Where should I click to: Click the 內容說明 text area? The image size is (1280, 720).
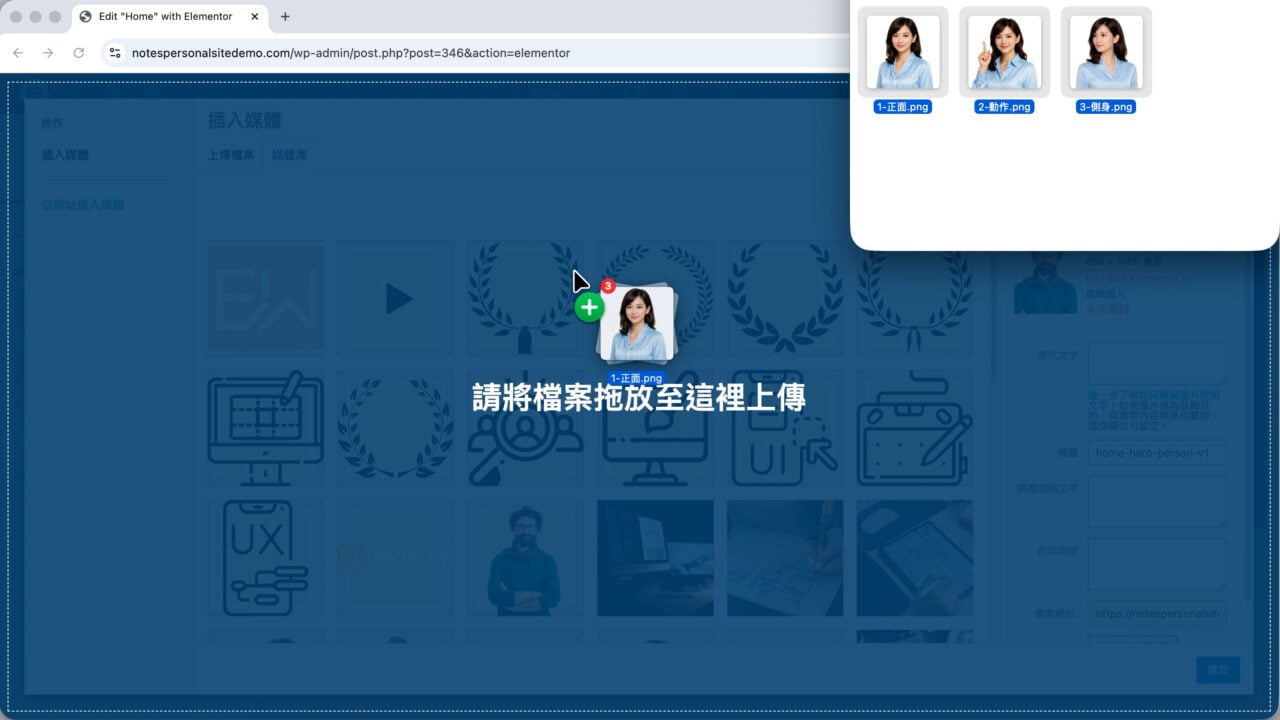(x=1157, y=564)
